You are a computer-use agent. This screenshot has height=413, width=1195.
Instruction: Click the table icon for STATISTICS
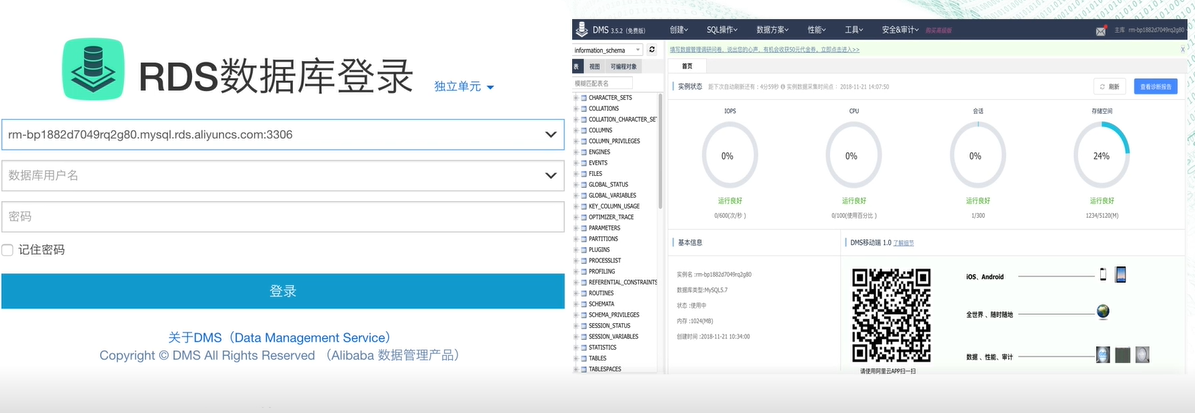584,347
